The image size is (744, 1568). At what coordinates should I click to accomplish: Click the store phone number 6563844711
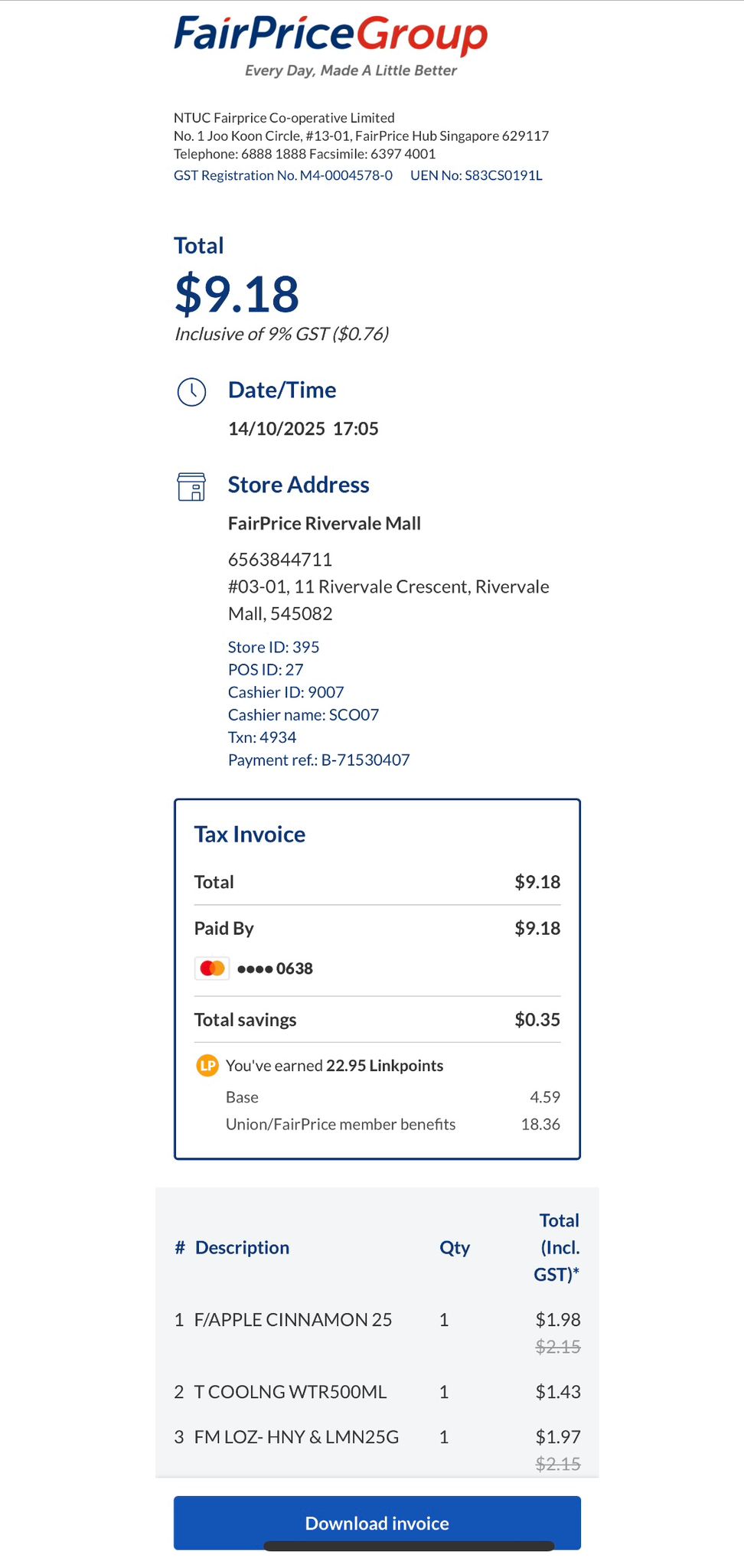(x=280, y=560)
